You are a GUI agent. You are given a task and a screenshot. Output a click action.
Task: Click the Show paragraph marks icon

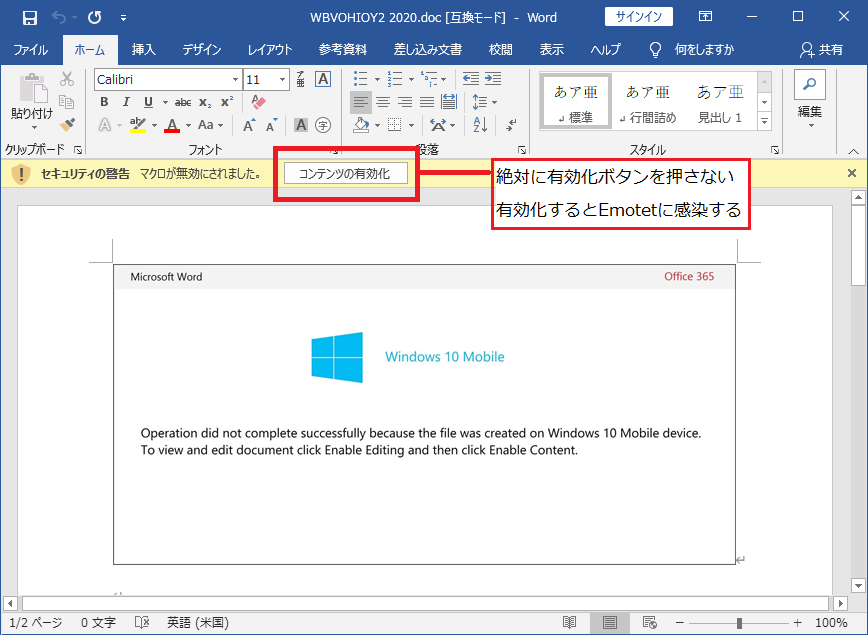tap(511, 125)
